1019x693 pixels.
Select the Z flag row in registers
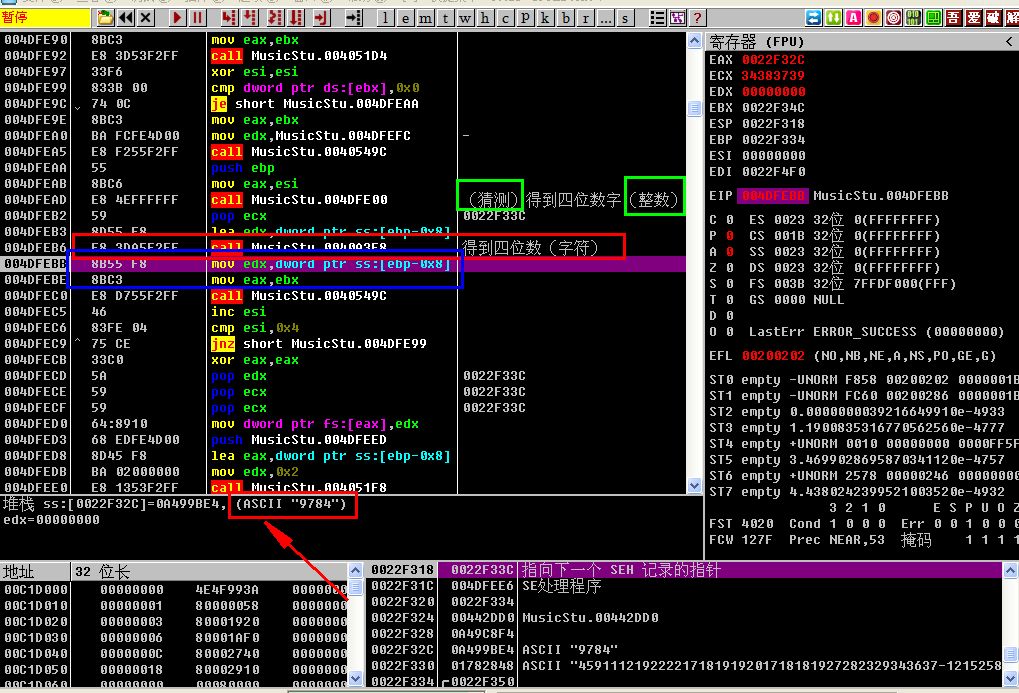pyautogui.click(x=824, y=268)
